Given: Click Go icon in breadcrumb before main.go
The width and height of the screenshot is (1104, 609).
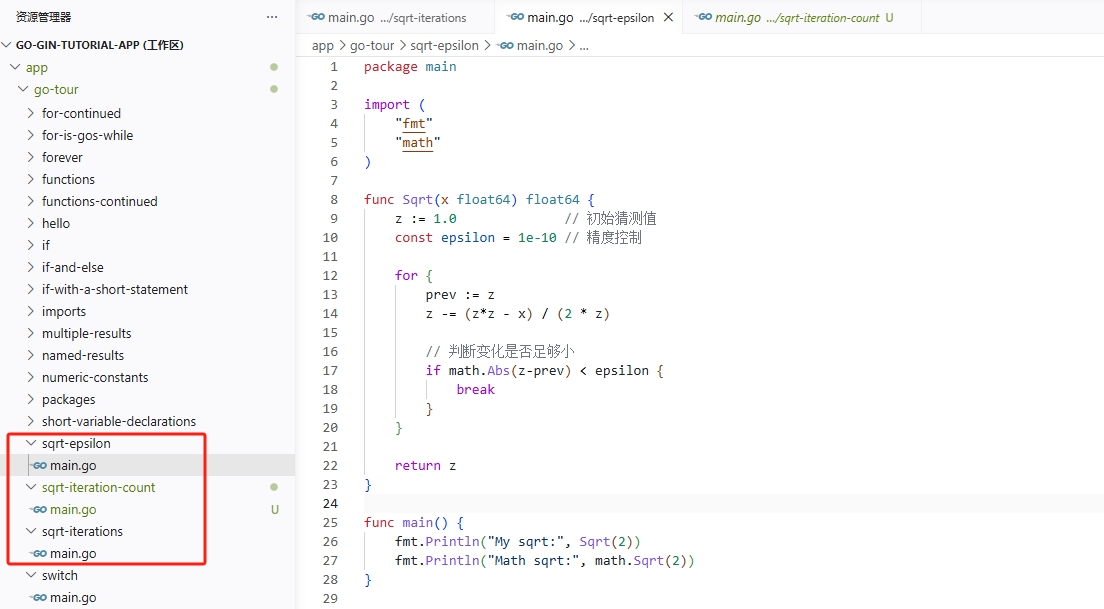Looking at the screenshot, I should pyautogui.click(x=506, y=46).
